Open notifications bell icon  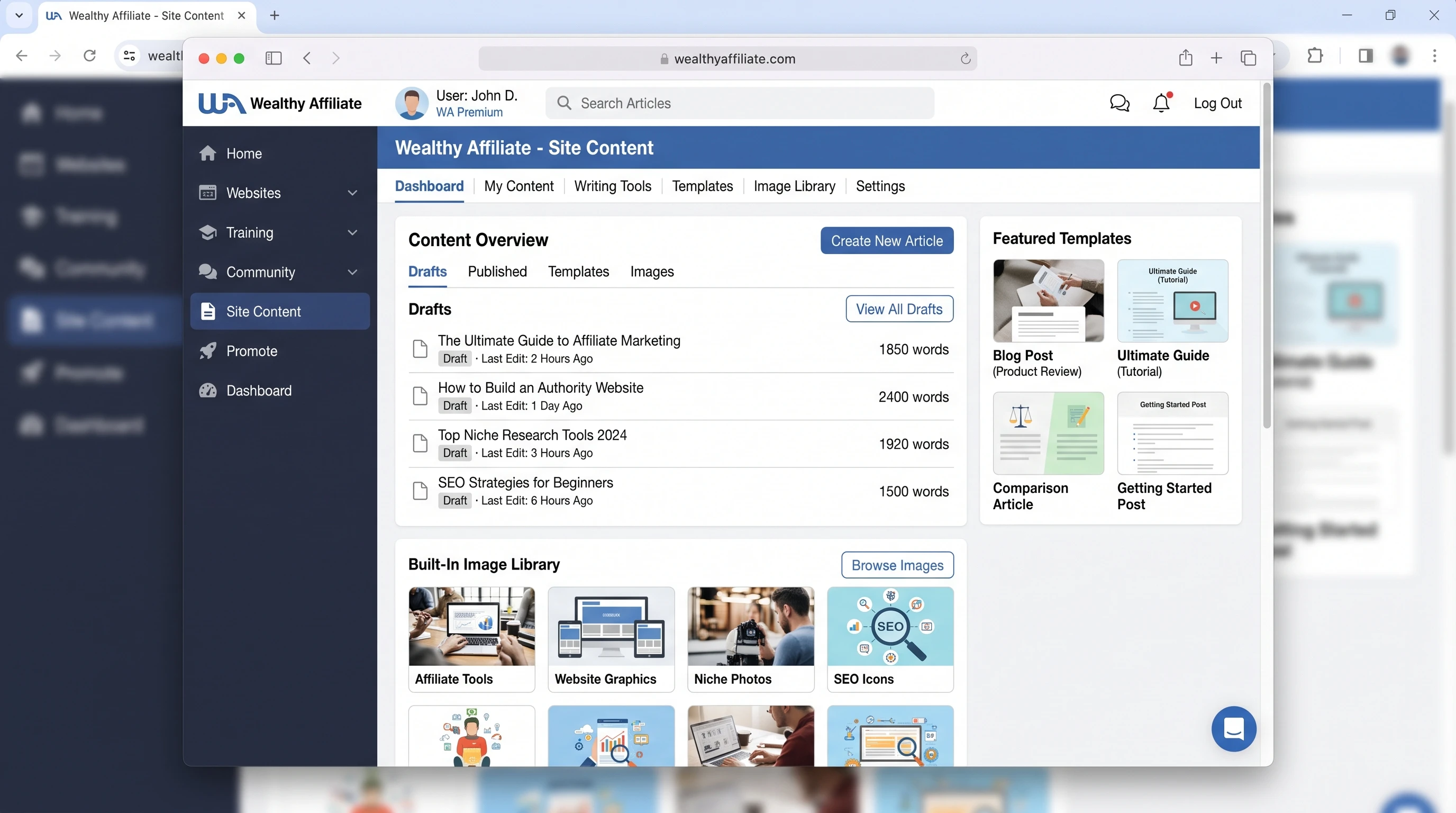tap(1161, 102)
